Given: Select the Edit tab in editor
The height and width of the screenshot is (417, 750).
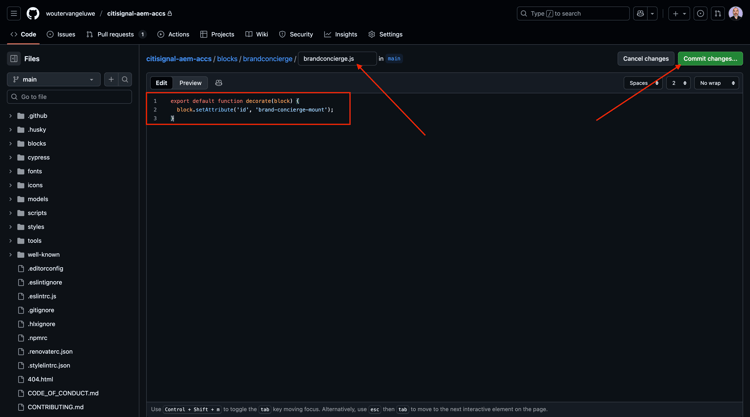Looking at the screenshot, I should tap(161, 83).
